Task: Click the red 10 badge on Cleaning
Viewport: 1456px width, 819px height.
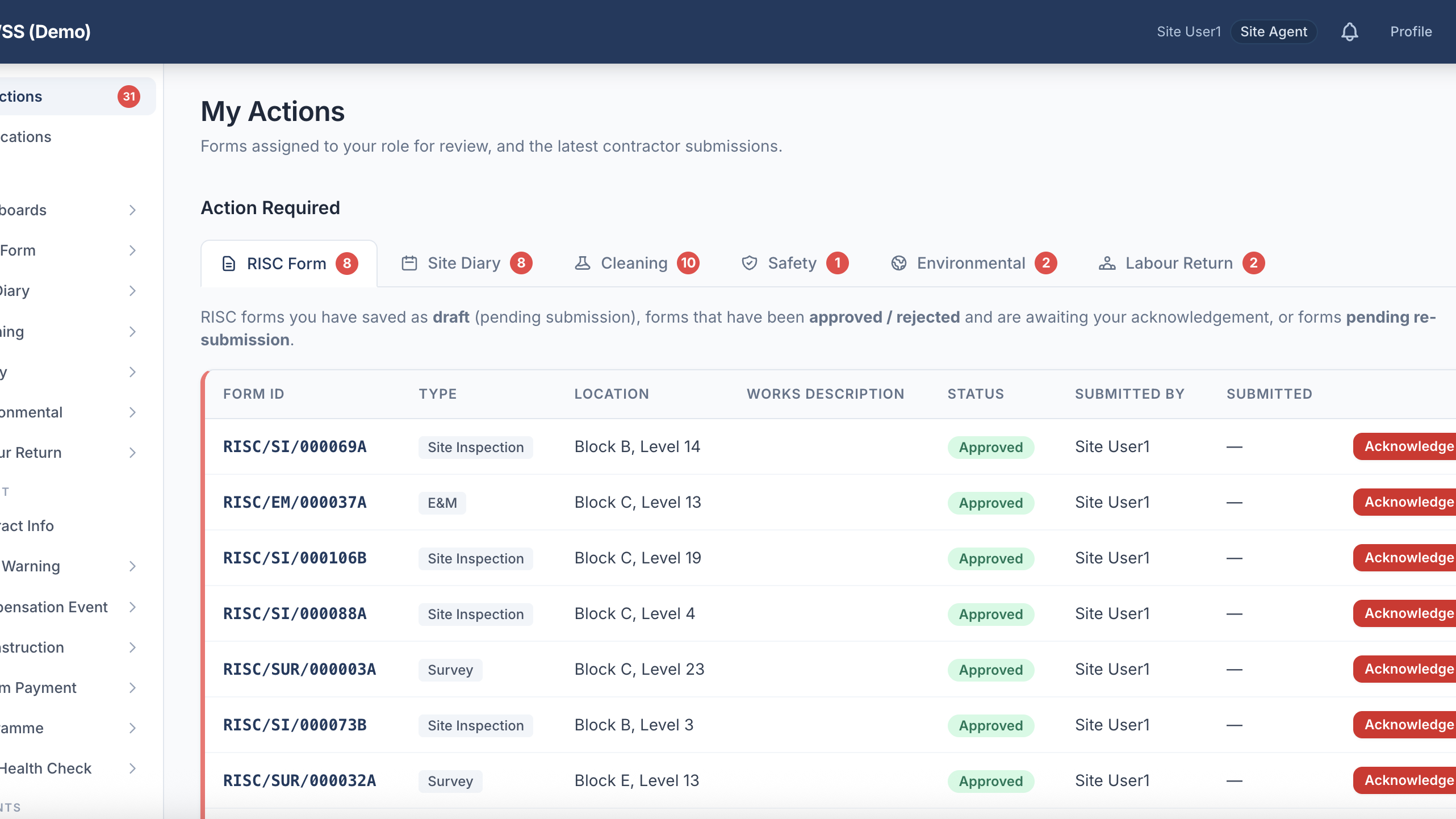Action: [x=688, y=263]
